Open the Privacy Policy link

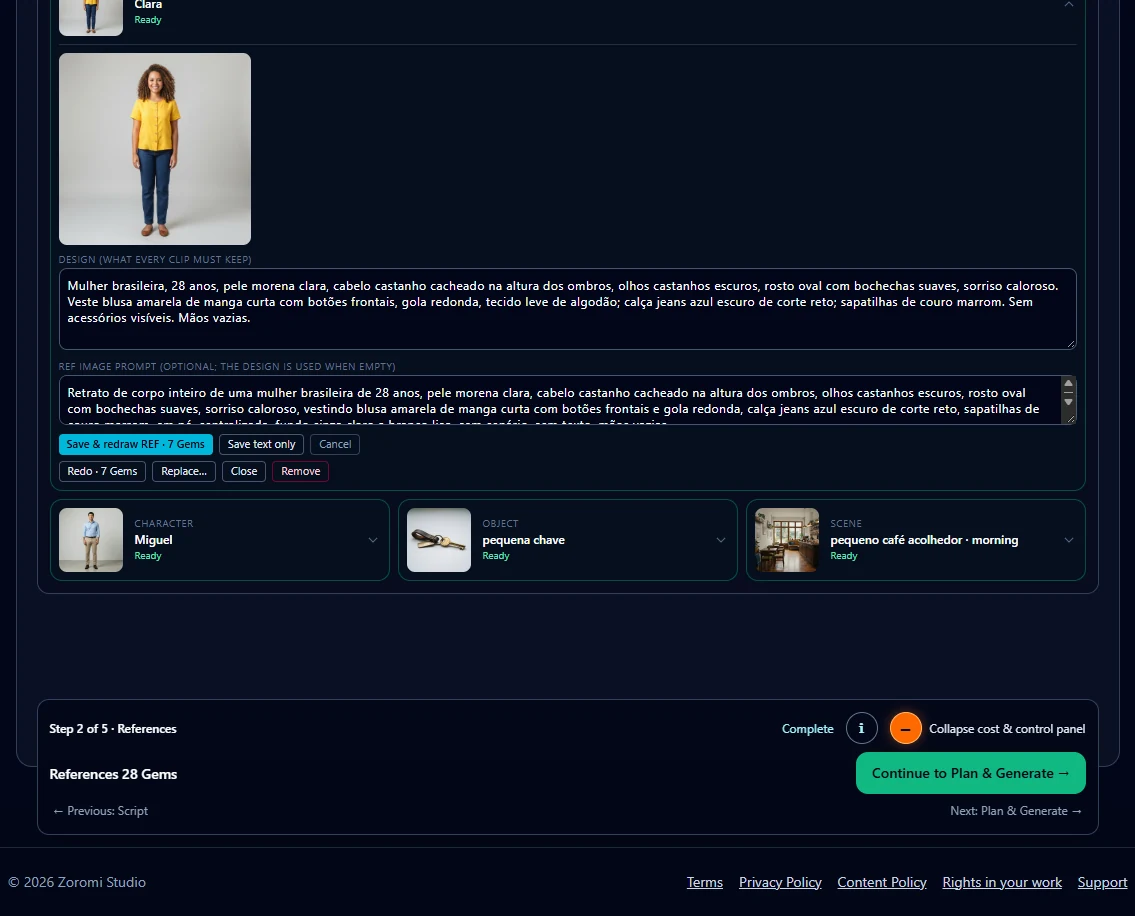coord(780,883)
